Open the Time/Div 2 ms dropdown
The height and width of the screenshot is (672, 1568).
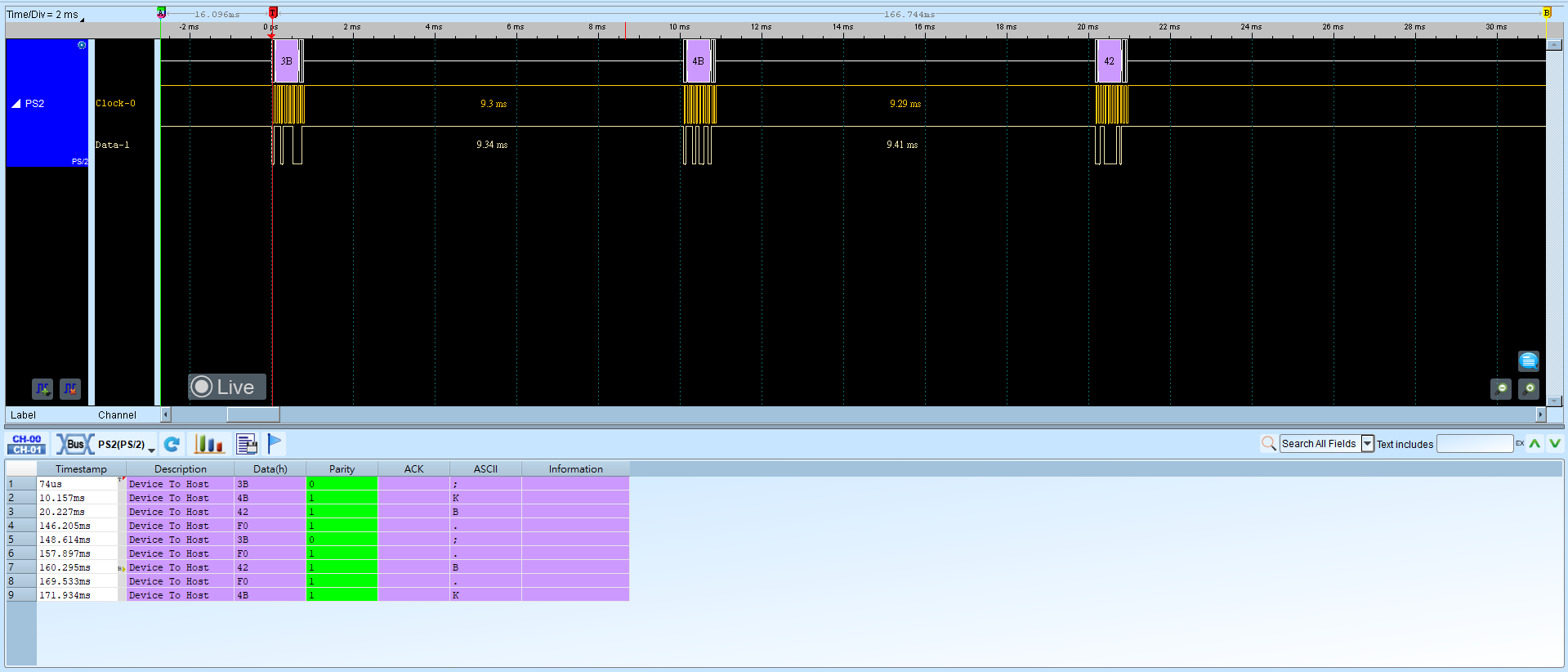click(46, 15)
